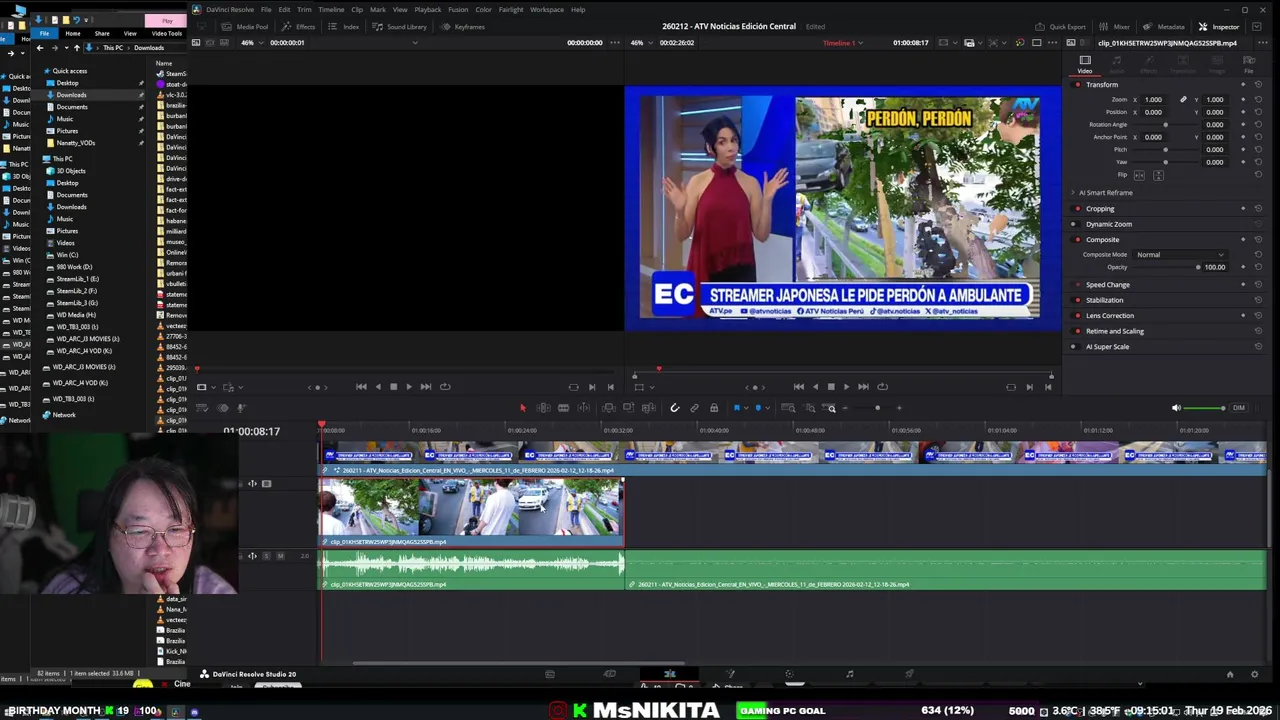
Task: Click the blue Marker icon in the timeline toolbar
Action: [x=758, y=408]
